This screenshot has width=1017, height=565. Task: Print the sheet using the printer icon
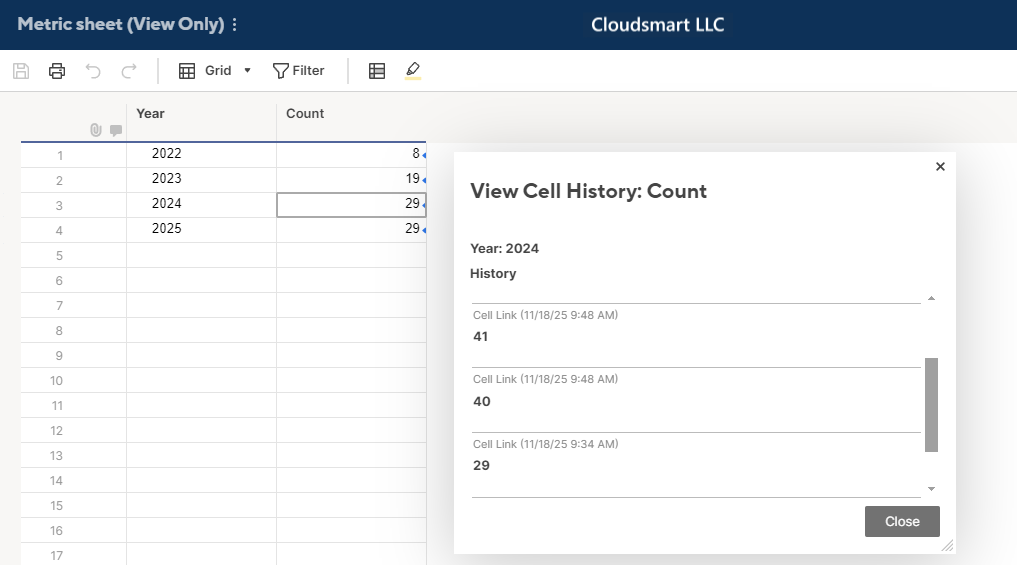click(x=57, y=71)
